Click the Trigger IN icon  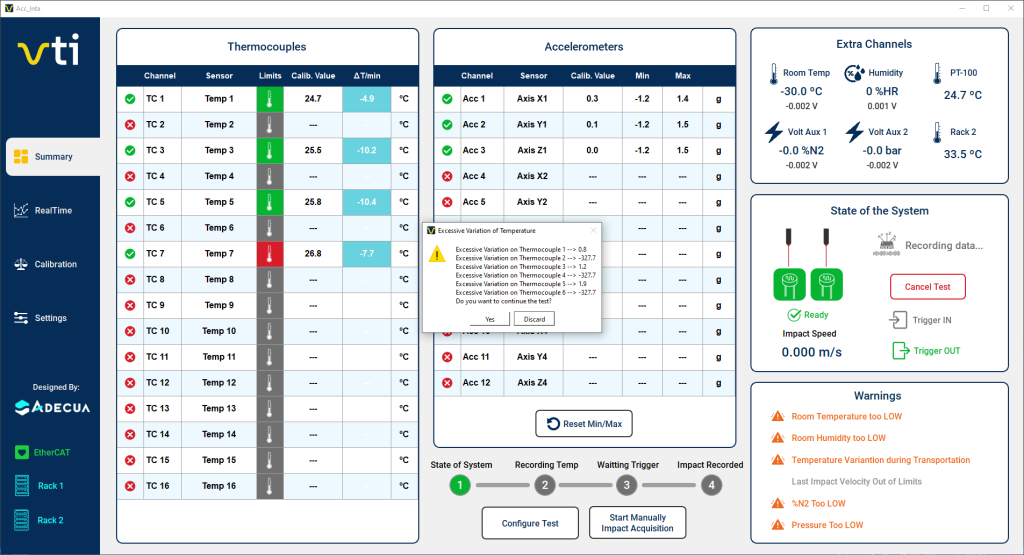pyautogui.click(x=896, y=320)
